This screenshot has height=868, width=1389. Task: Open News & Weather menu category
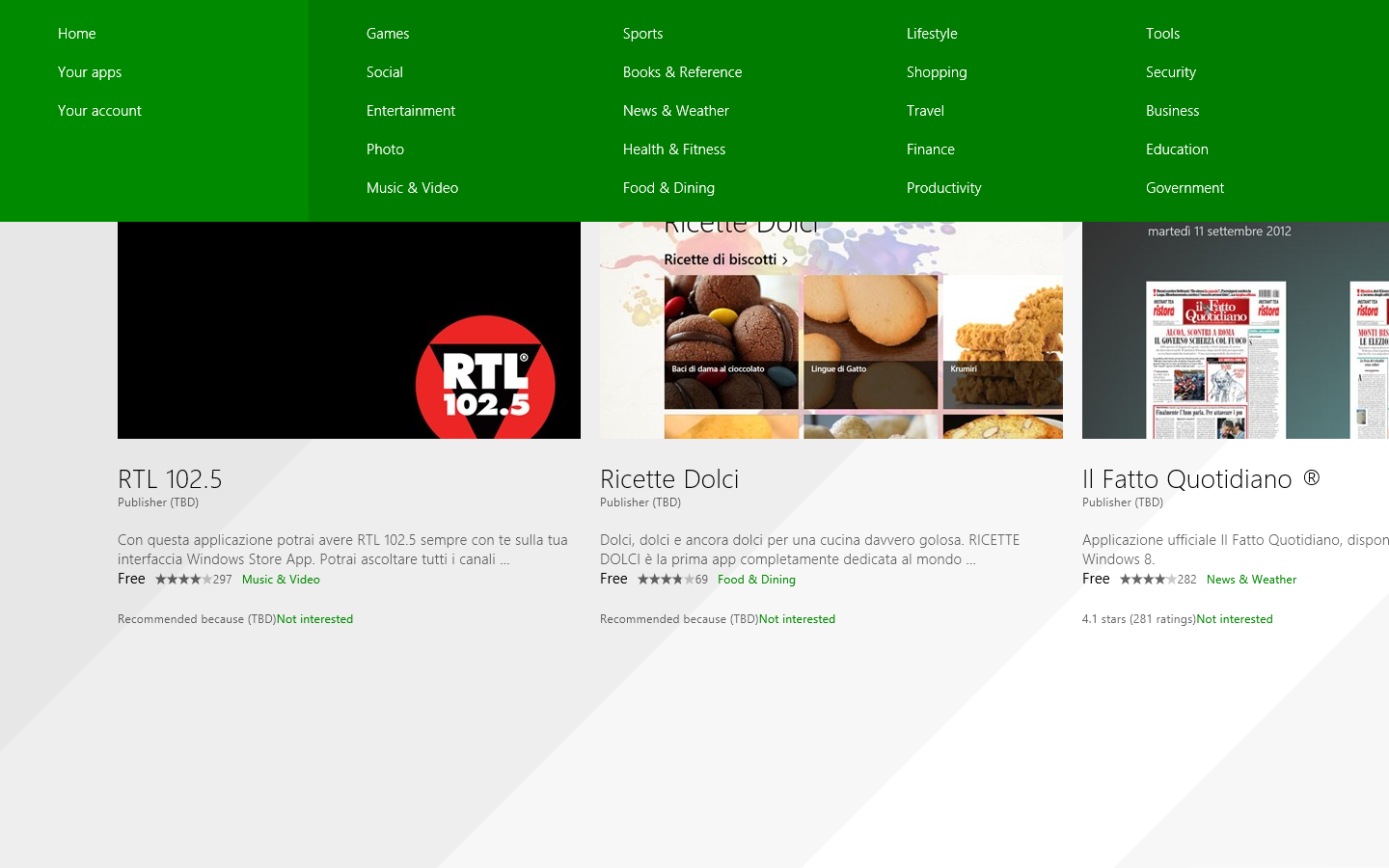click(675, 111)
